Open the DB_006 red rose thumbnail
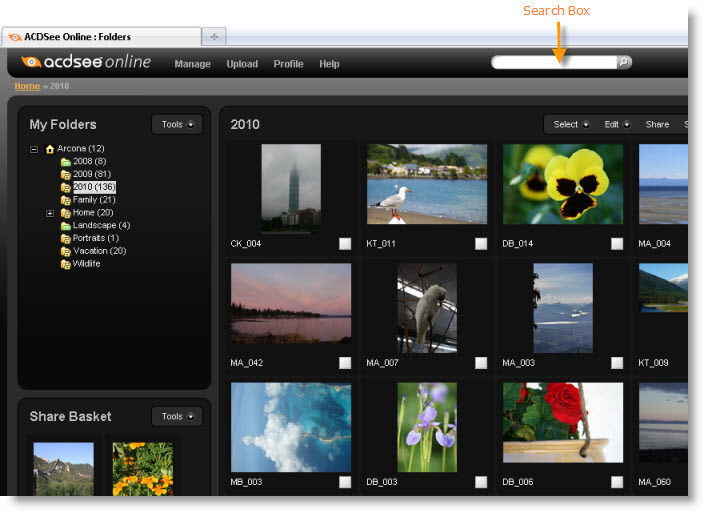Image resolution: width=704 pixels, height=512 pixels. [563, 422]
